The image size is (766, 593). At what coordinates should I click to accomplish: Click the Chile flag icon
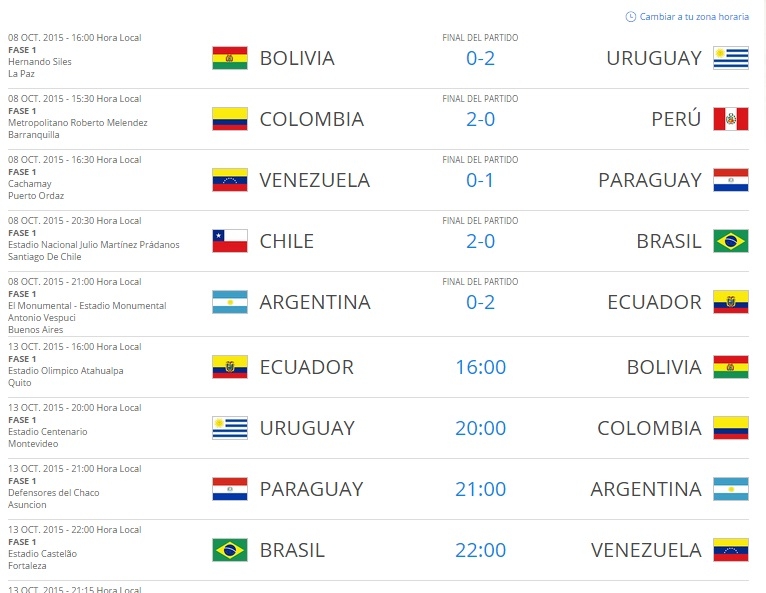click(x=230, y=241)
